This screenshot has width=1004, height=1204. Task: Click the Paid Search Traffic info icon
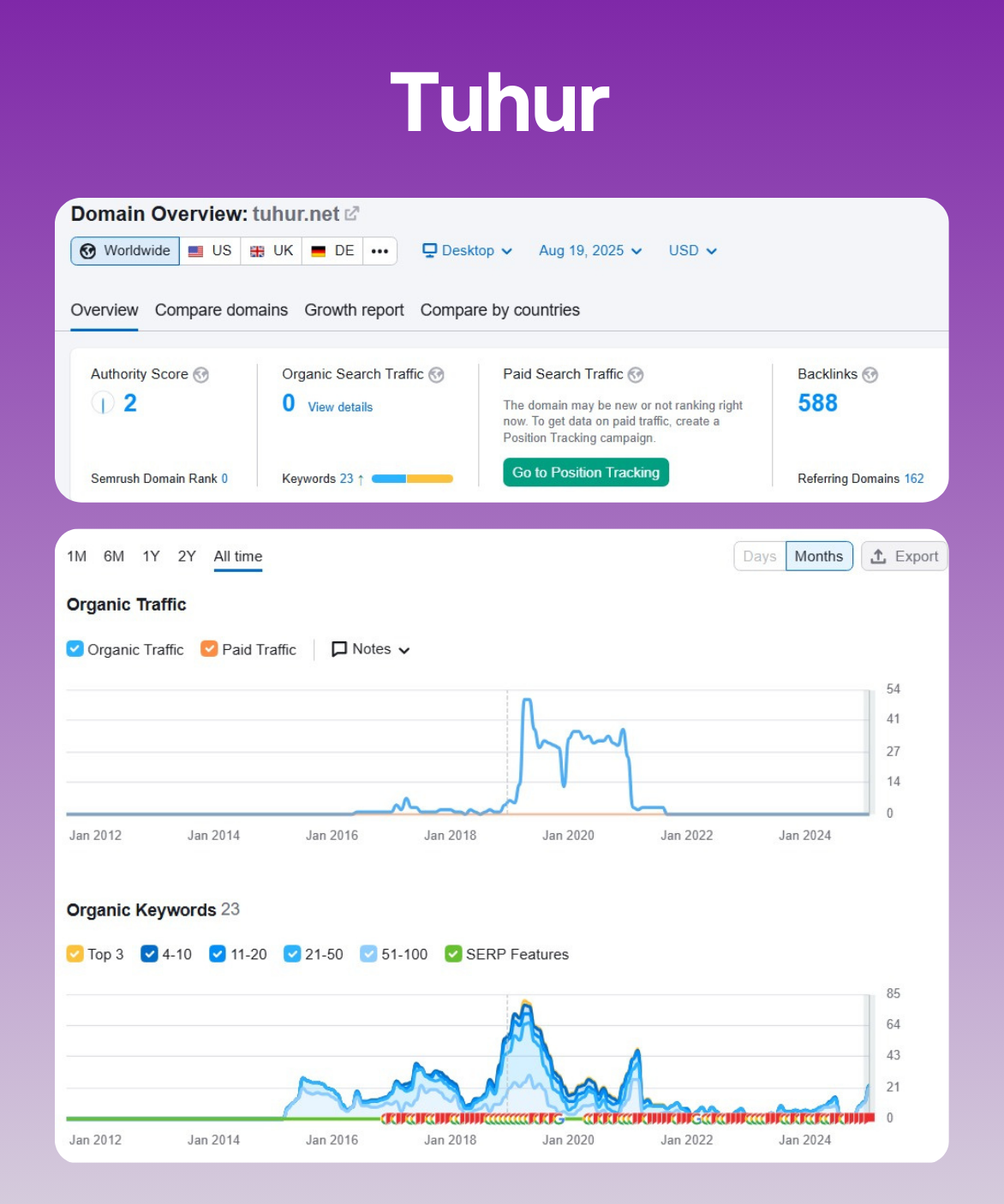click(636, 375)
